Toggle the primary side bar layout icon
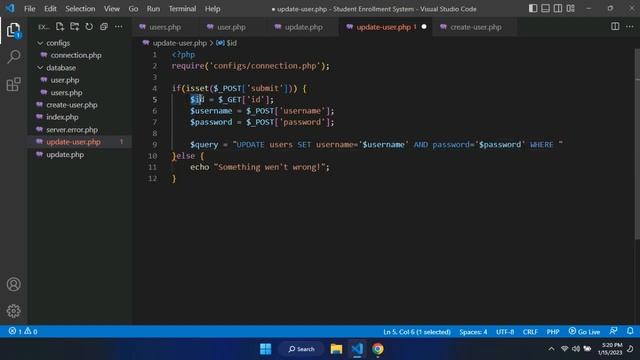This screenshot has height=360, width=640. pyautogui.click(x=533, y=9)
